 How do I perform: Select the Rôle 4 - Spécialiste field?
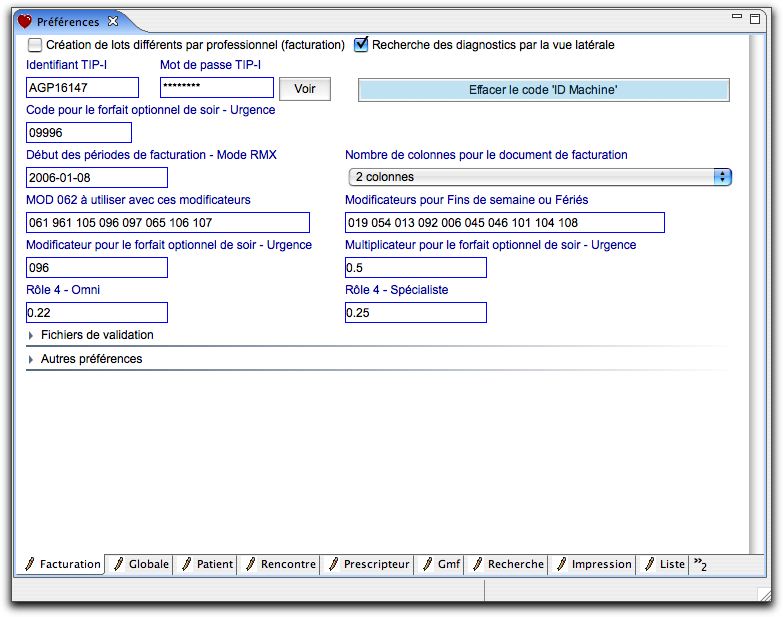click(415, 313)
